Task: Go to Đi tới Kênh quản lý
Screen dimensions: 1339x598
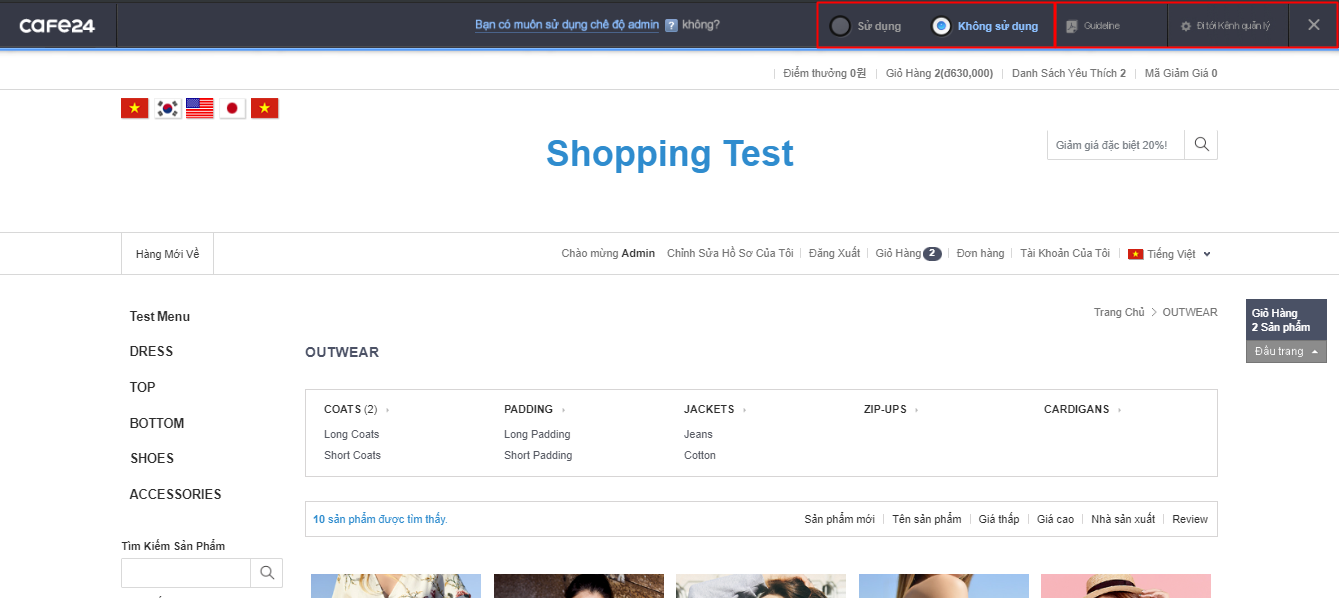Action: [1225, 26]
